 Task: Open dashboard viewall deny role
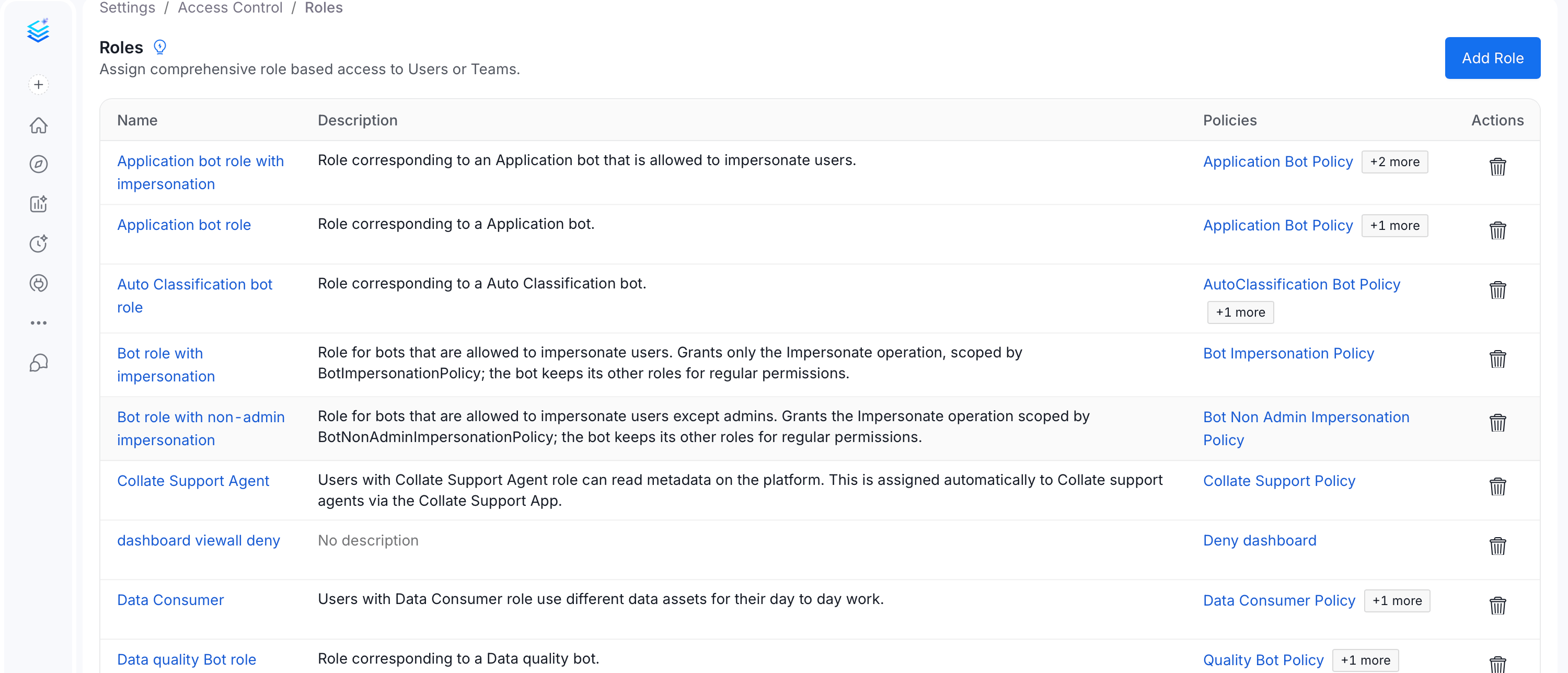tap(199, 541)
